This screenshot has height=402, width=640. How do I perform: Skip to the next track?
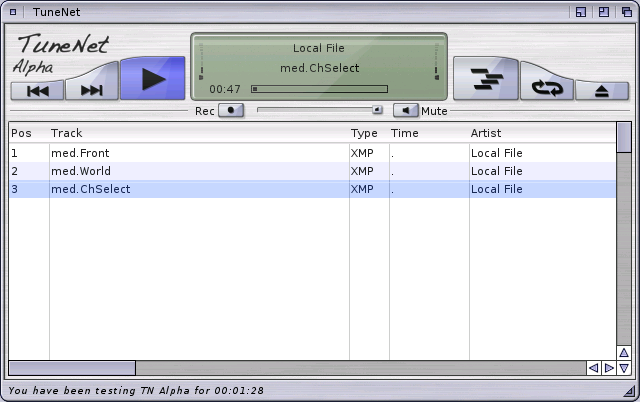tap(92, 90)
